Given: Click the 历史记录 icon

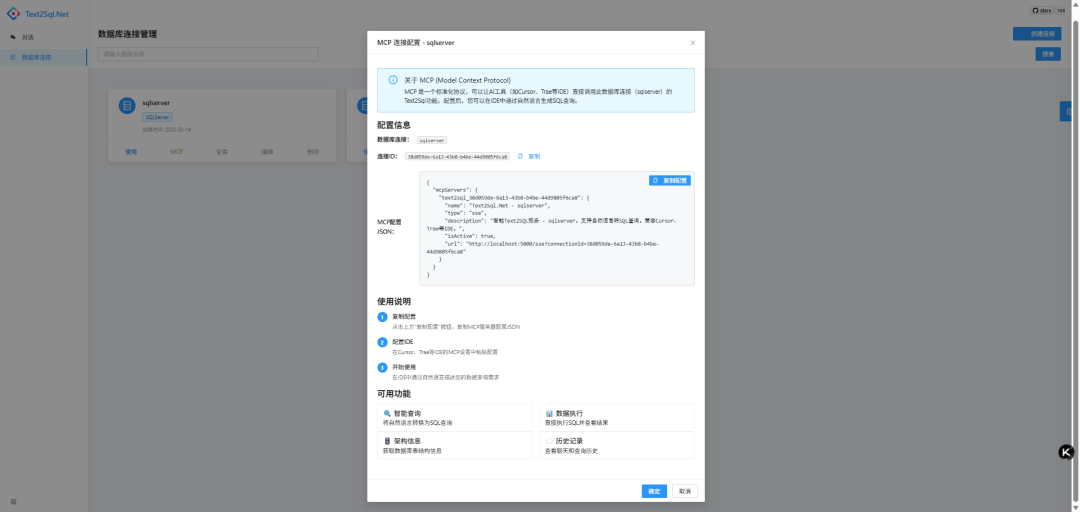Looking at the screenshot, I should point(549,440).
